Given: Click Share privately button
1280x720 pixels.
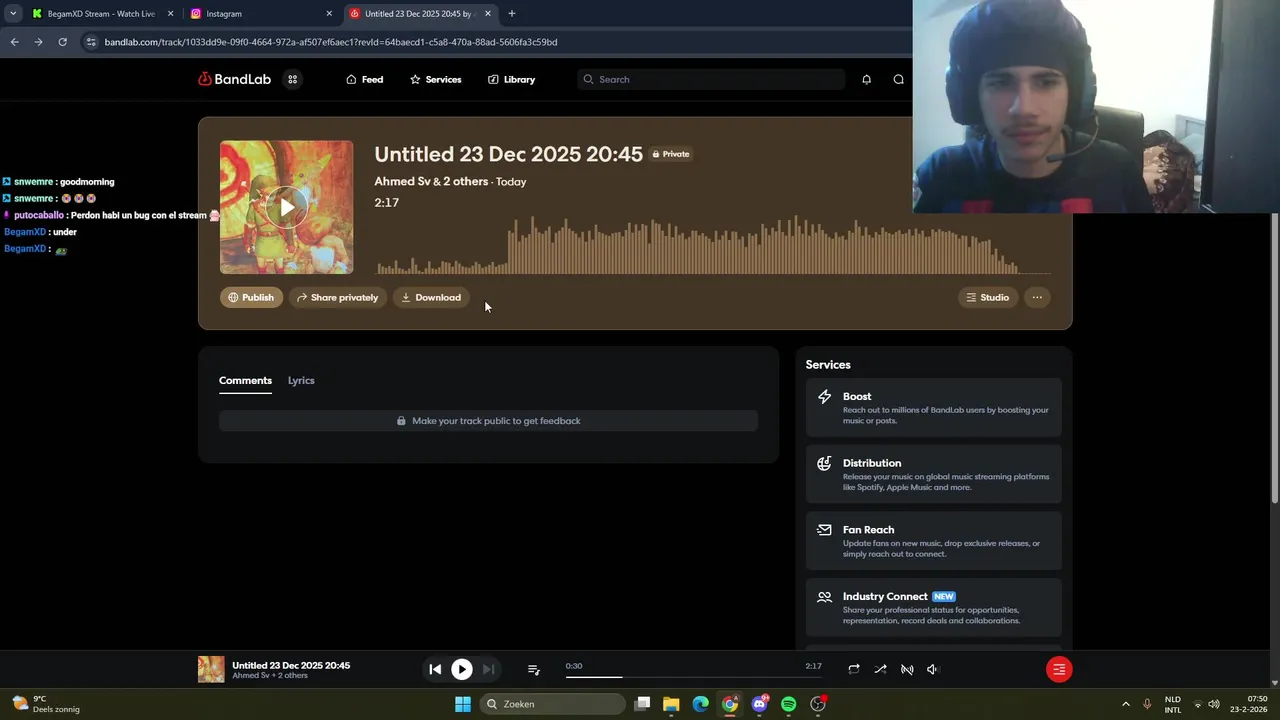Looking at the screenshot, I should point(337,297).
